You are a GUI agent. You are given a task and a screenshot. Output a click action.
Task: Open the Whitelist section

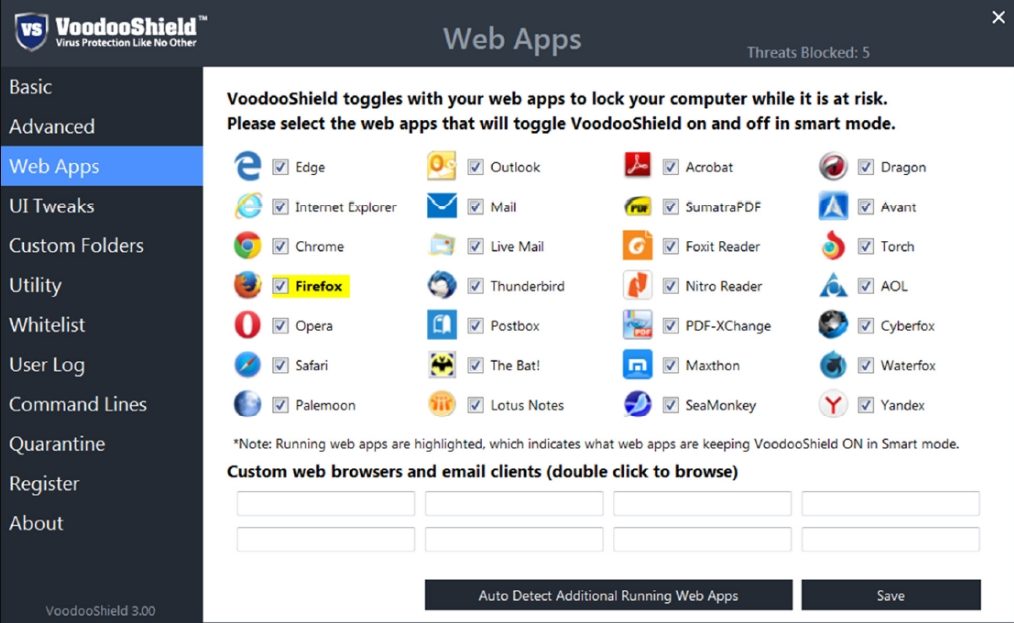[102, 325]
